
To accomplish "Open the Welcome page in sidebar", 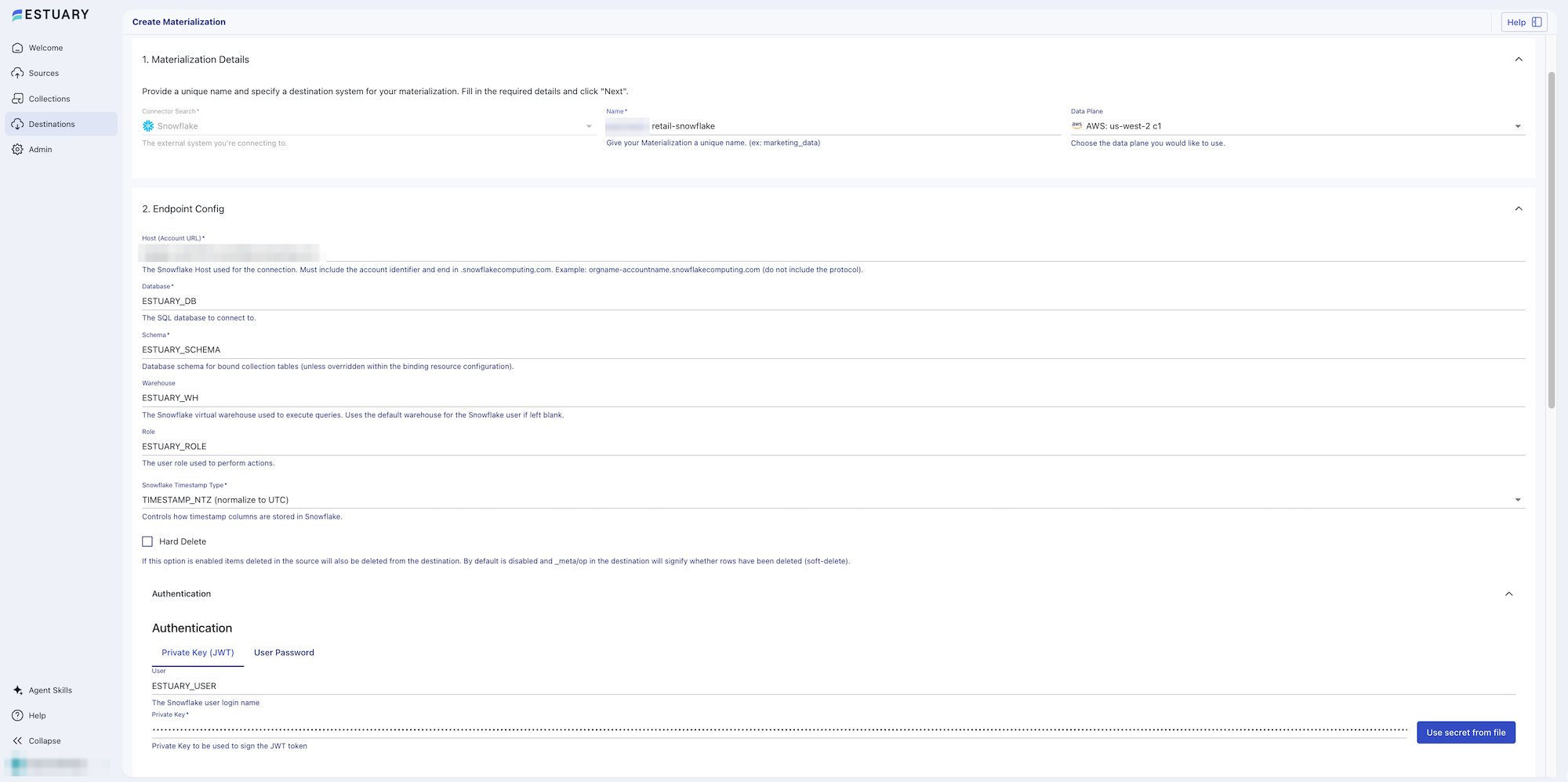I will click(61, 48).
